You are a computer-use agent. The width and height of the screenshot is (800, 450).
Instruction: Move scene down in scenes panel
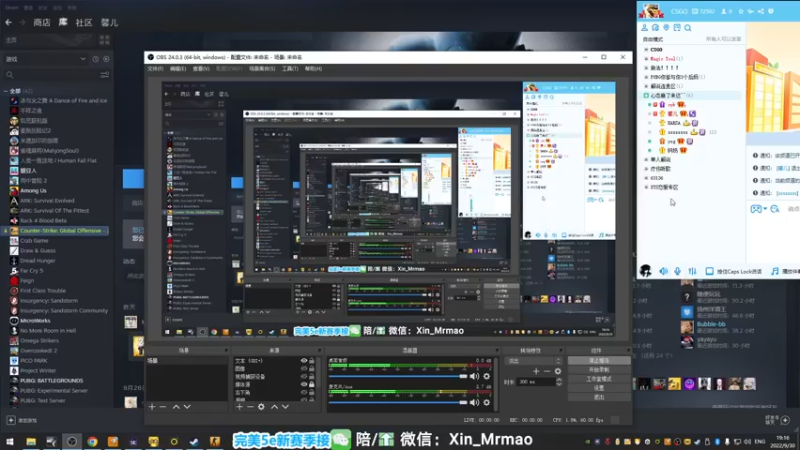point(187,407)
